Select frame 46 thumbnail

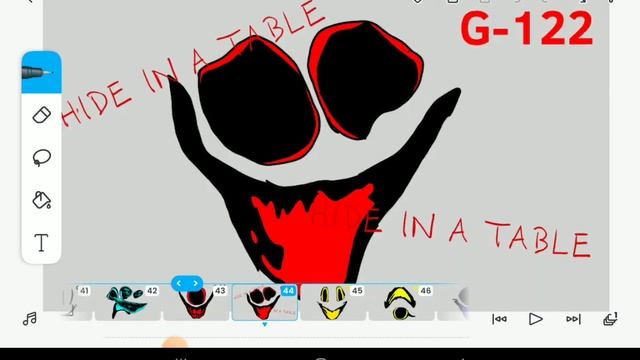(402, 302)
